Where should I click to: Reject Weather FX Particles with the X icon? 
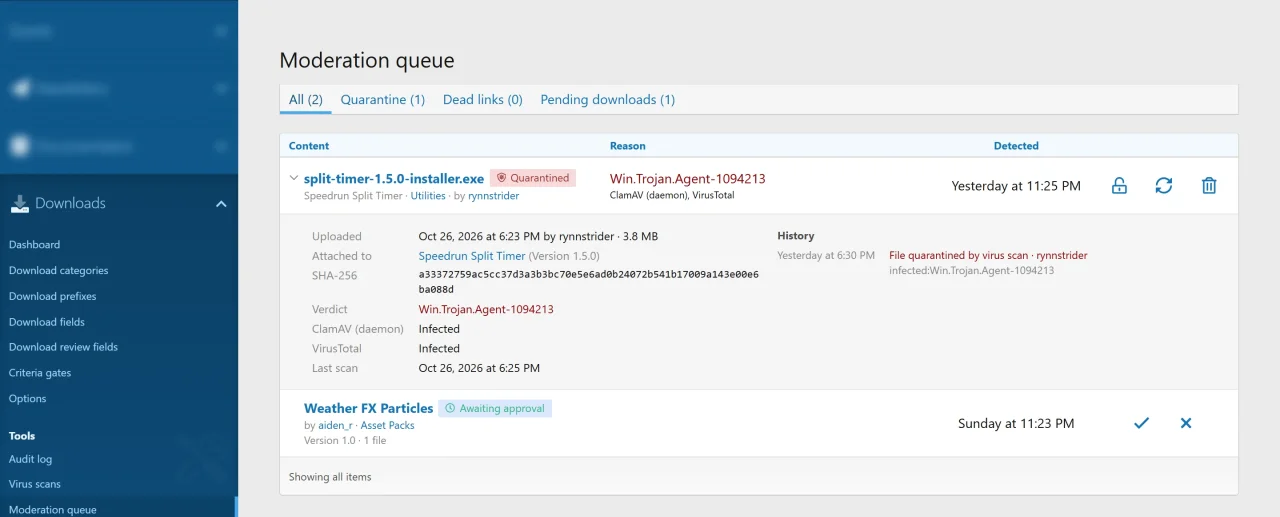point(1186,423)
